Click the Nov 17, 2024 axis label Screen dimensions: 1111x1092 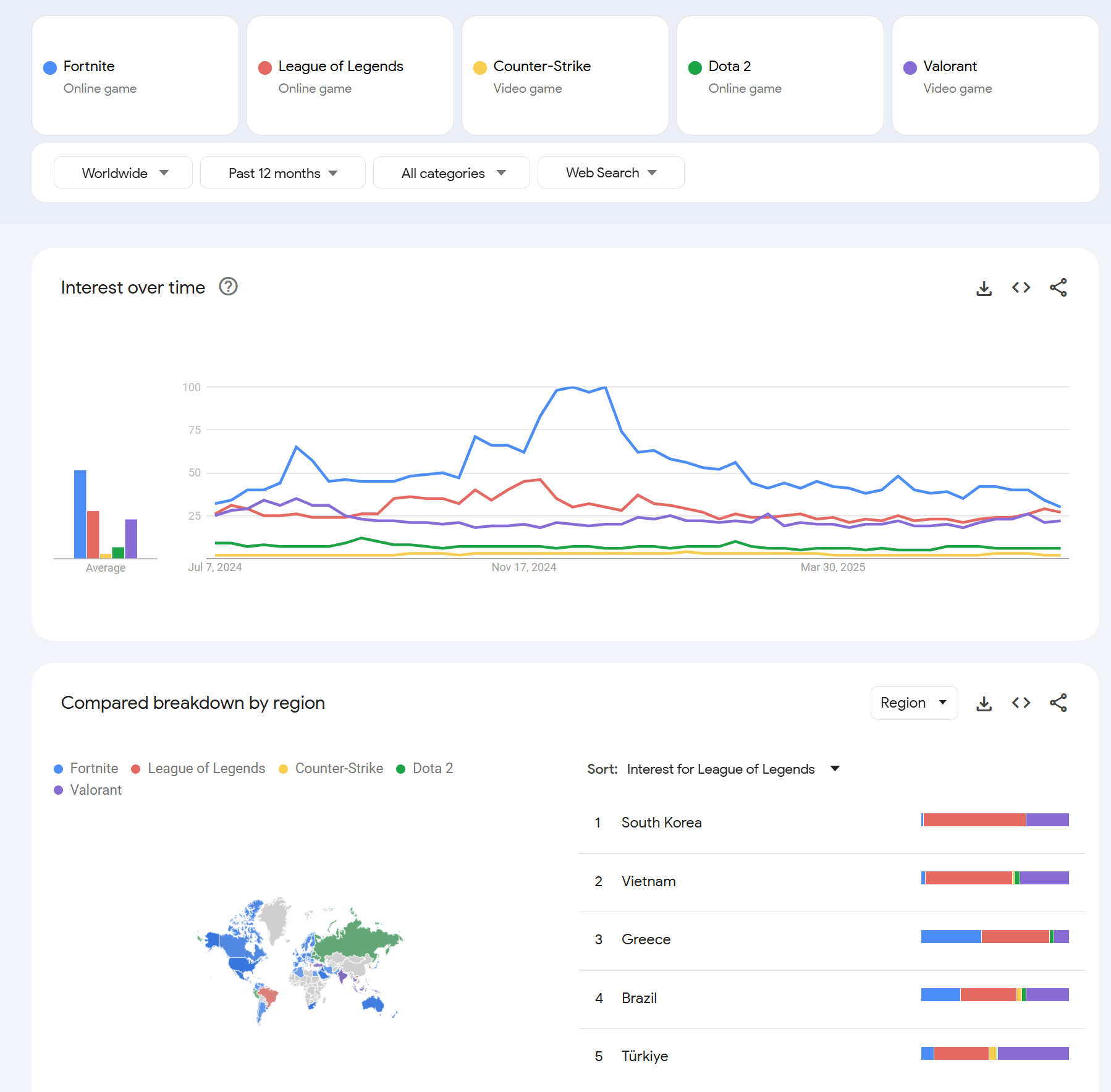[x=523, y=567]
